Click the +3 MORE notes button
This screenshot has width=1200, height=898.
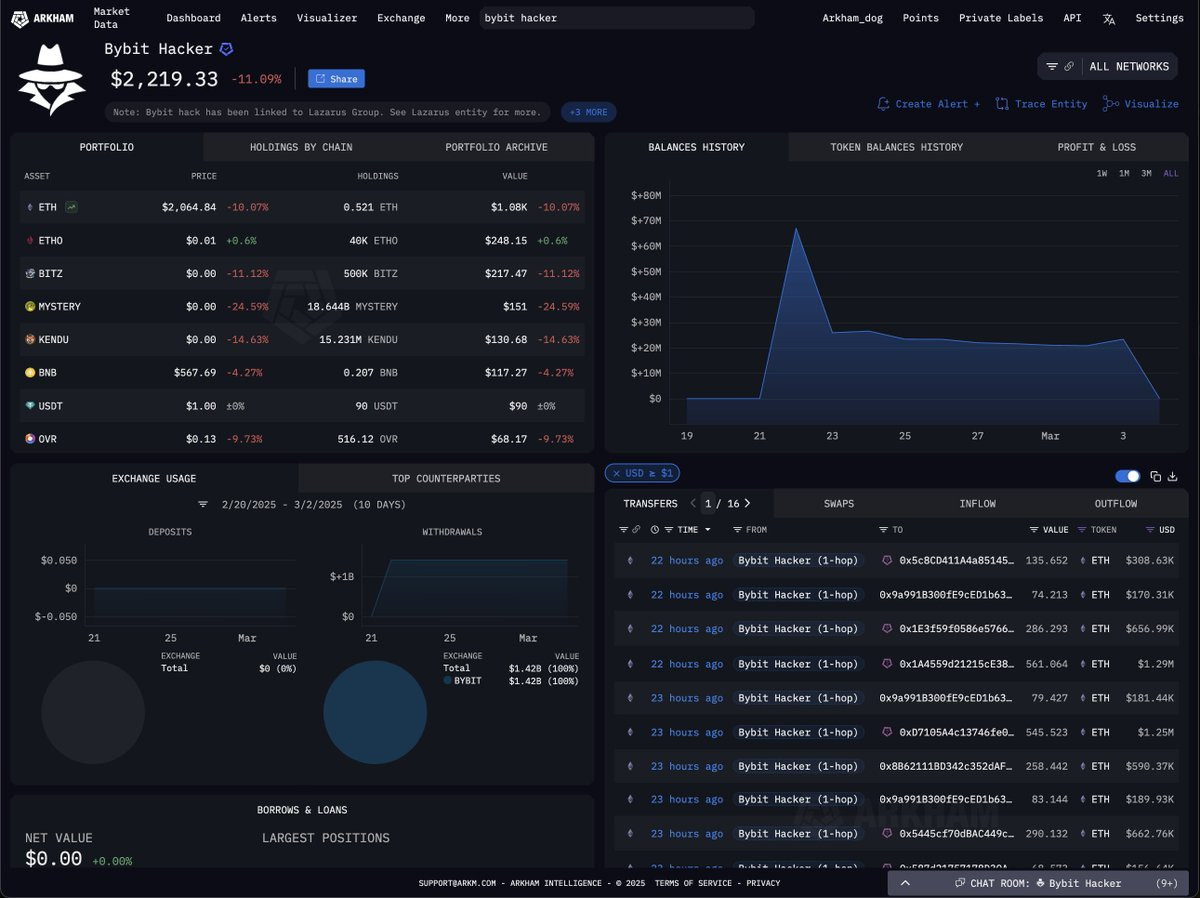pyautogui.click(x=588, y=112)
